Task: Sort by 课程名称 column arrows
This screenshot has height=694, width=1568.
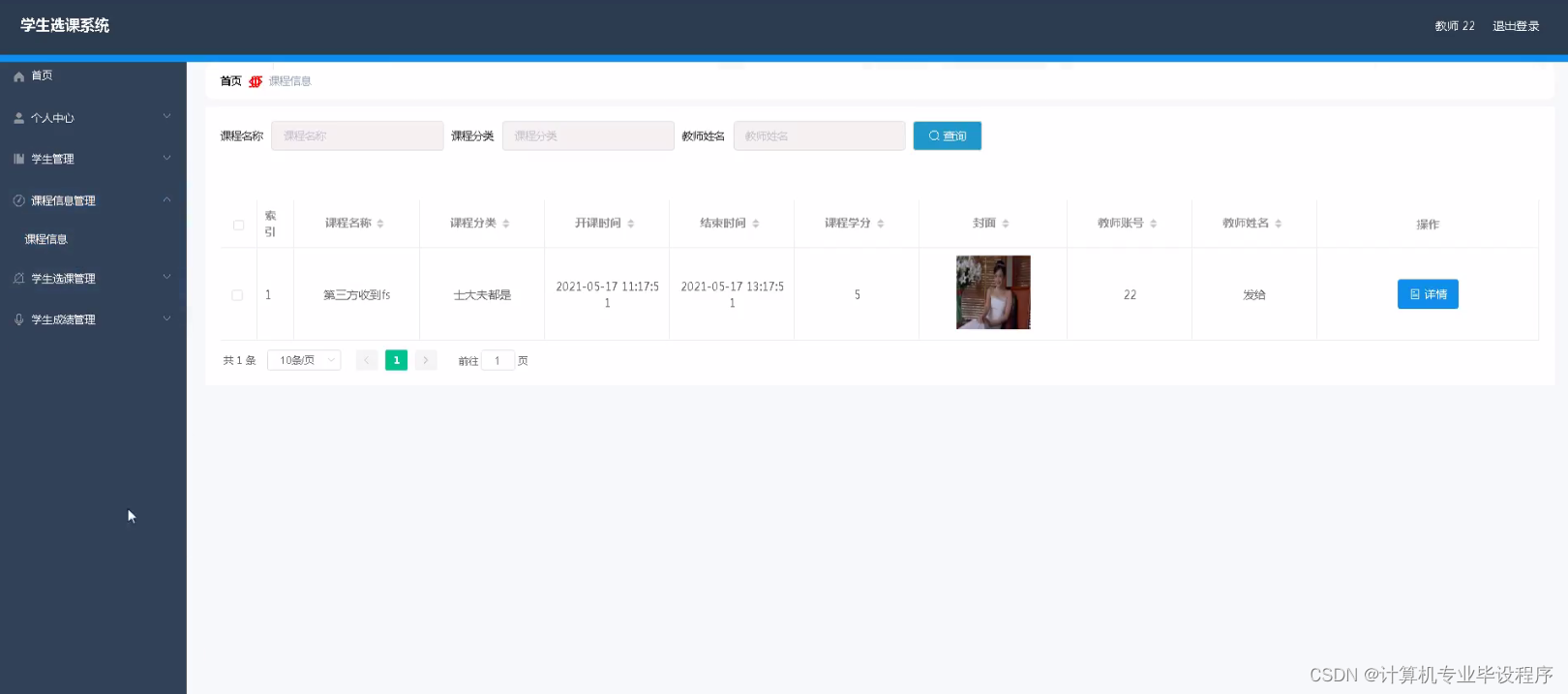Action: pos(380,224)
